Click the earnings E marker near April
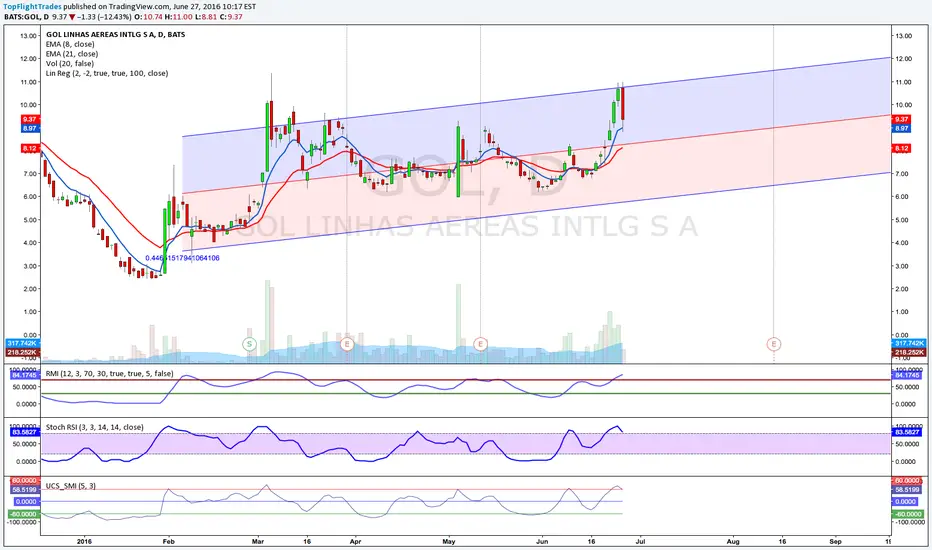This screenshot has height=550, width=932. (x=347, y=344)
